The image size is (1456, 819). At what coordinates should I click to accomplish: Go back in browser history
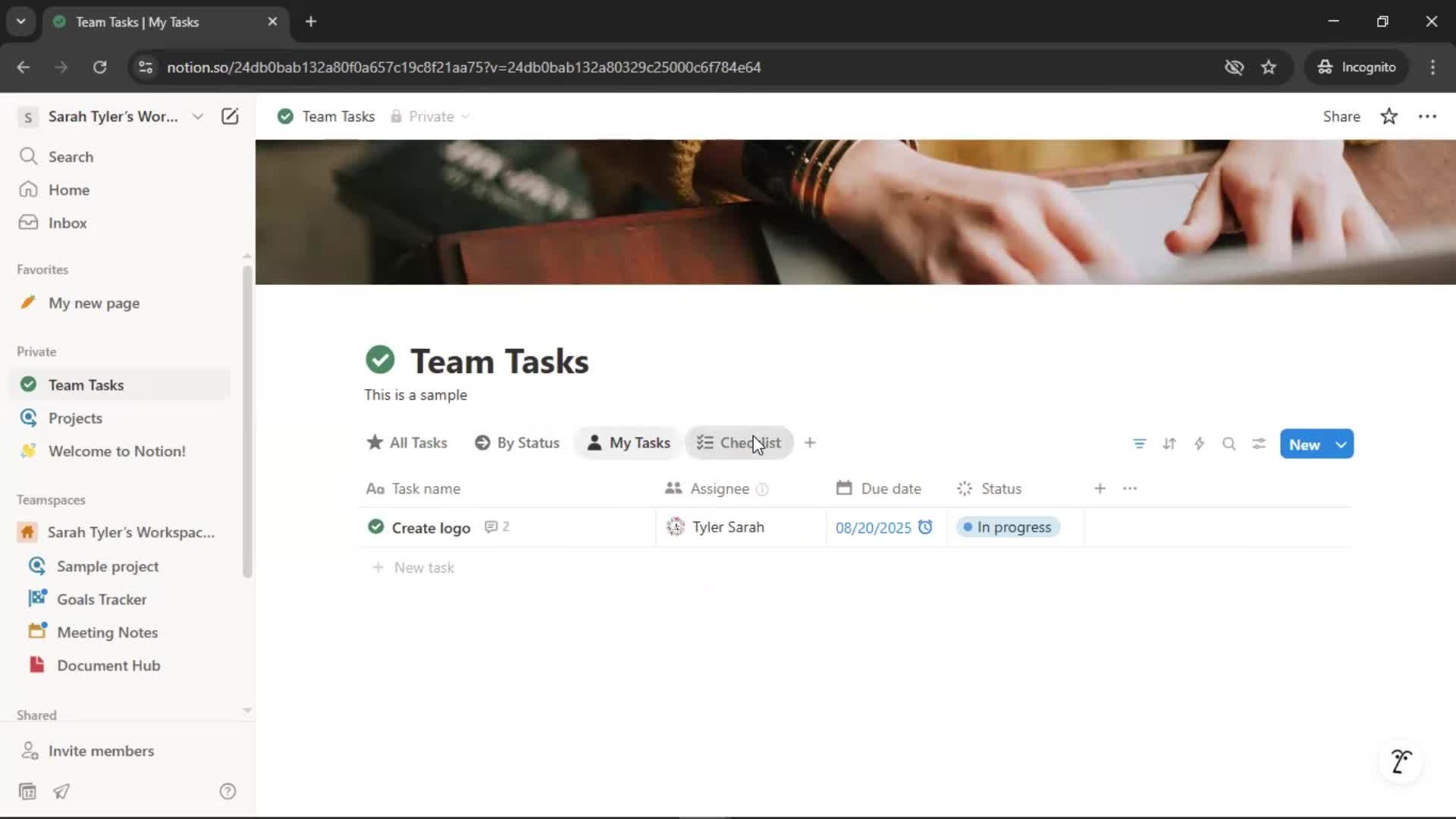pos(23,67)
